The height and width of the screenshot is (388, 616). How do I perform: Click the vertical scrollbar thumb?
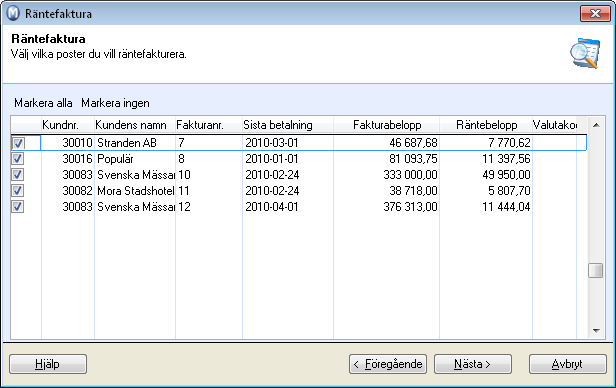point(596,271)
